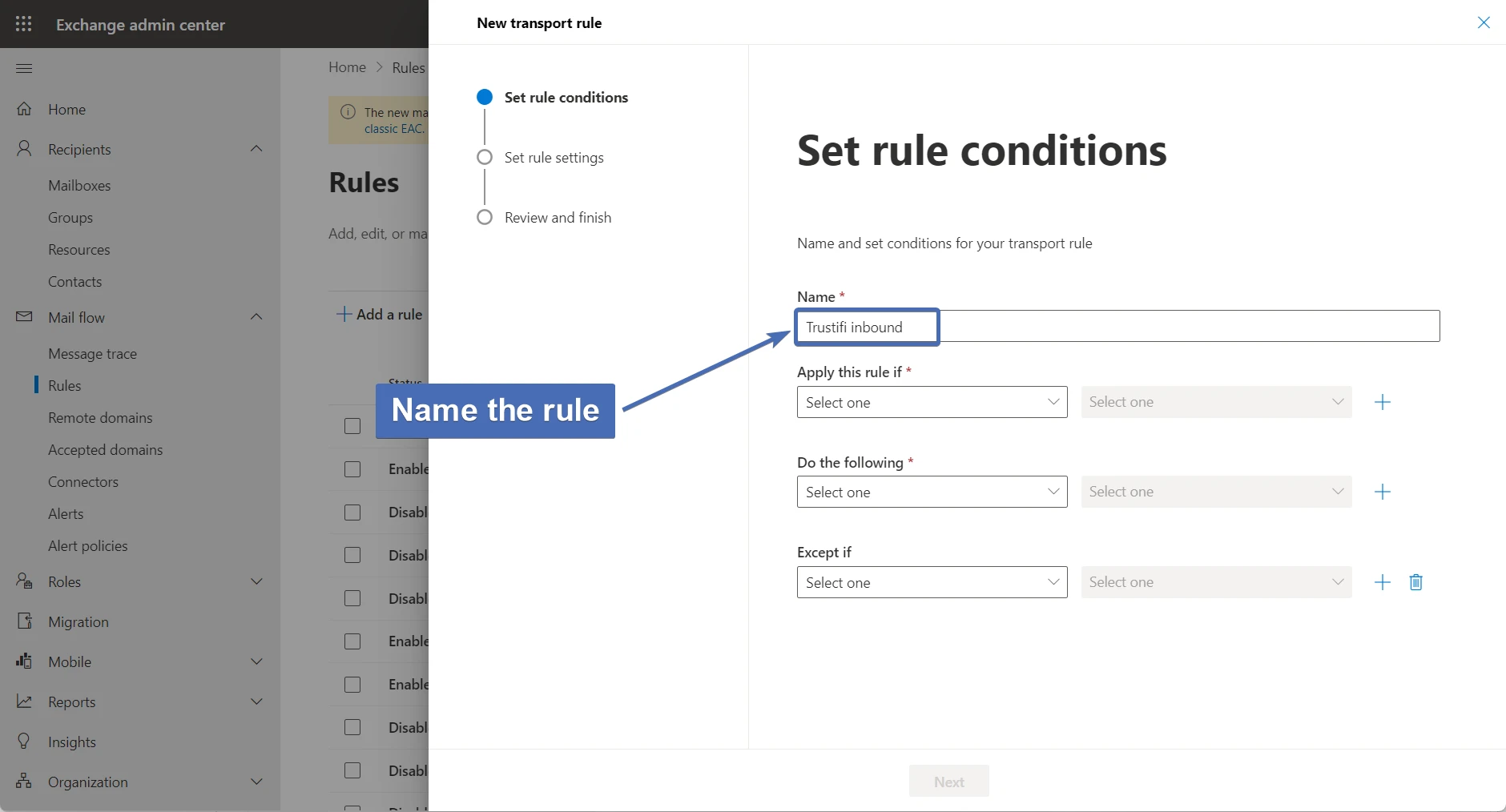Collapse the navigation hamburger menu

[x=24, y=68]
